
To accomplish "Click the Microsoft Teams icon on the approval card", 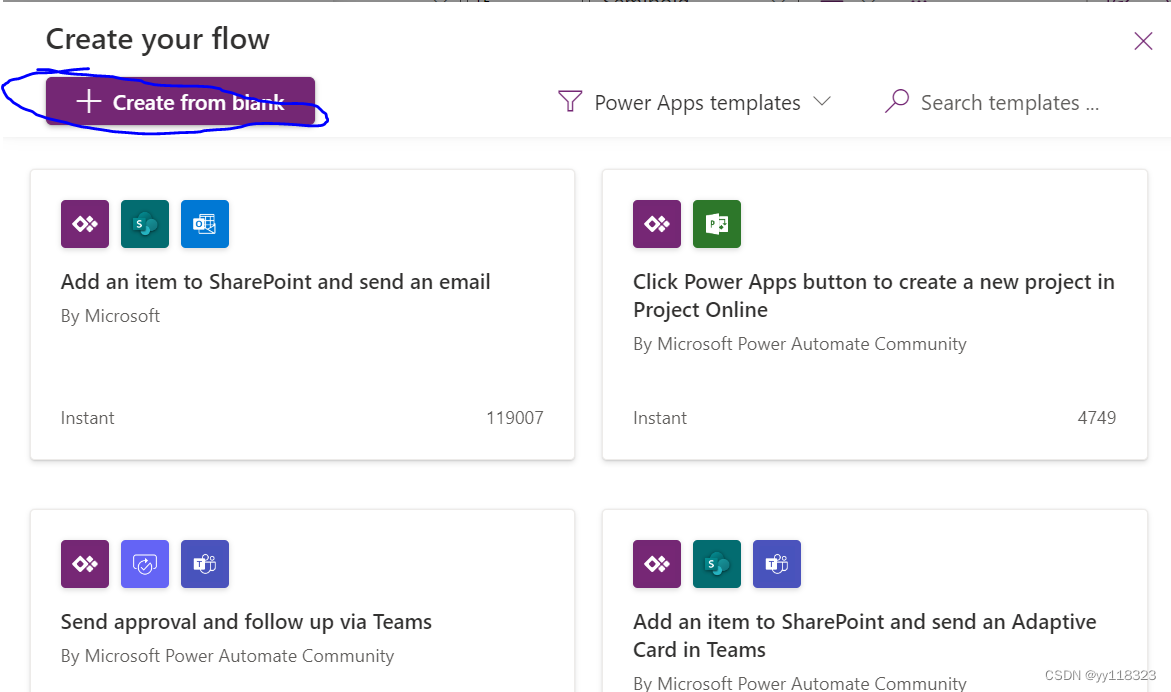I will tap(204, 563).
